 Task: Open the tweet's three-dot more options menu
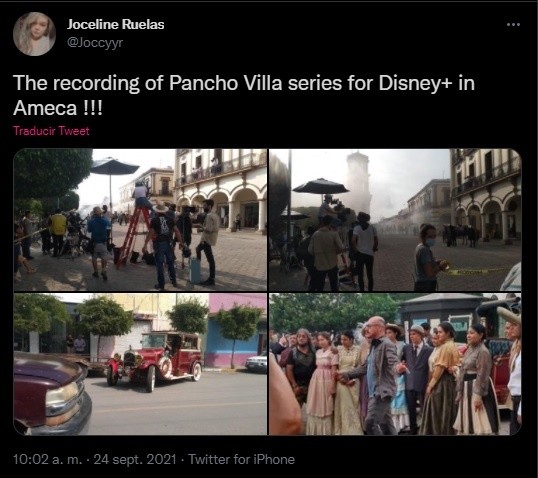tap(513, 24)
